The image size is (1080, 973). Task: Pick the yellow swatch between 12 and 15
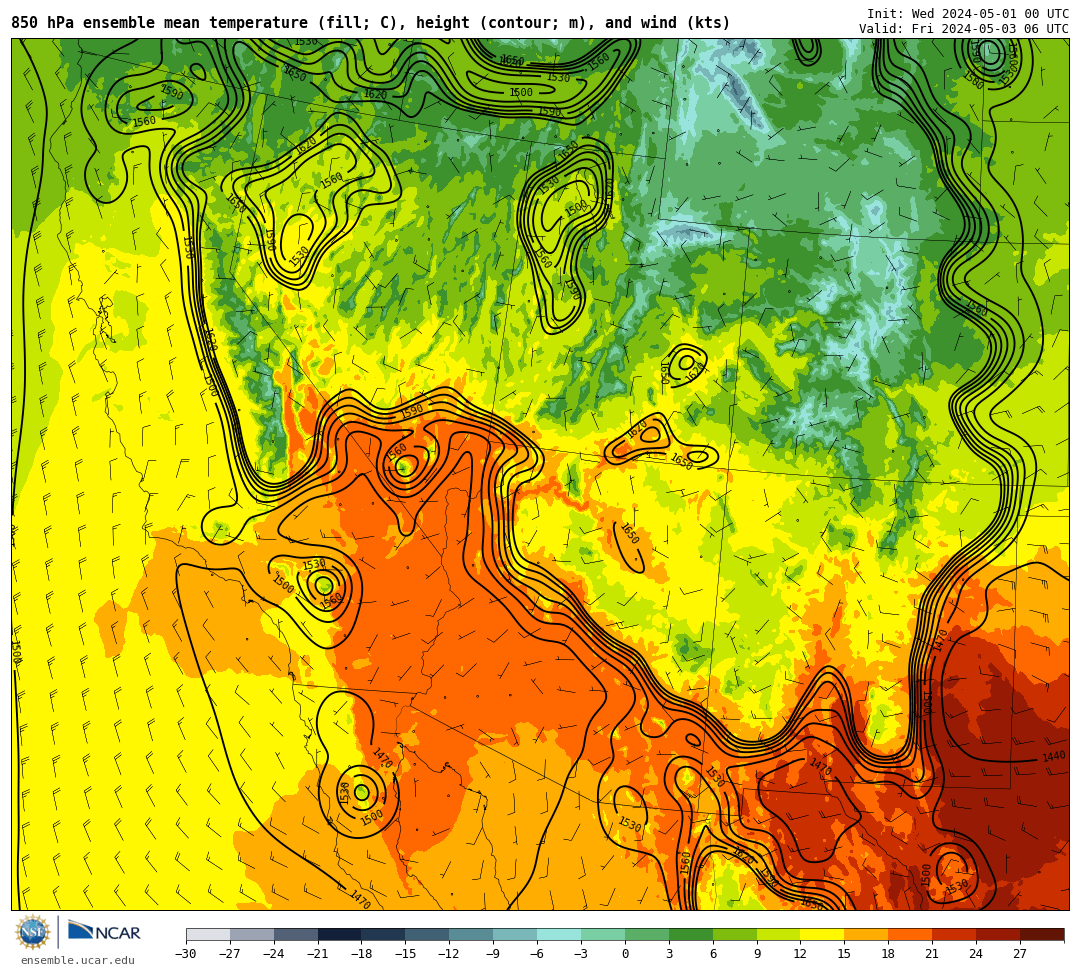823,934
